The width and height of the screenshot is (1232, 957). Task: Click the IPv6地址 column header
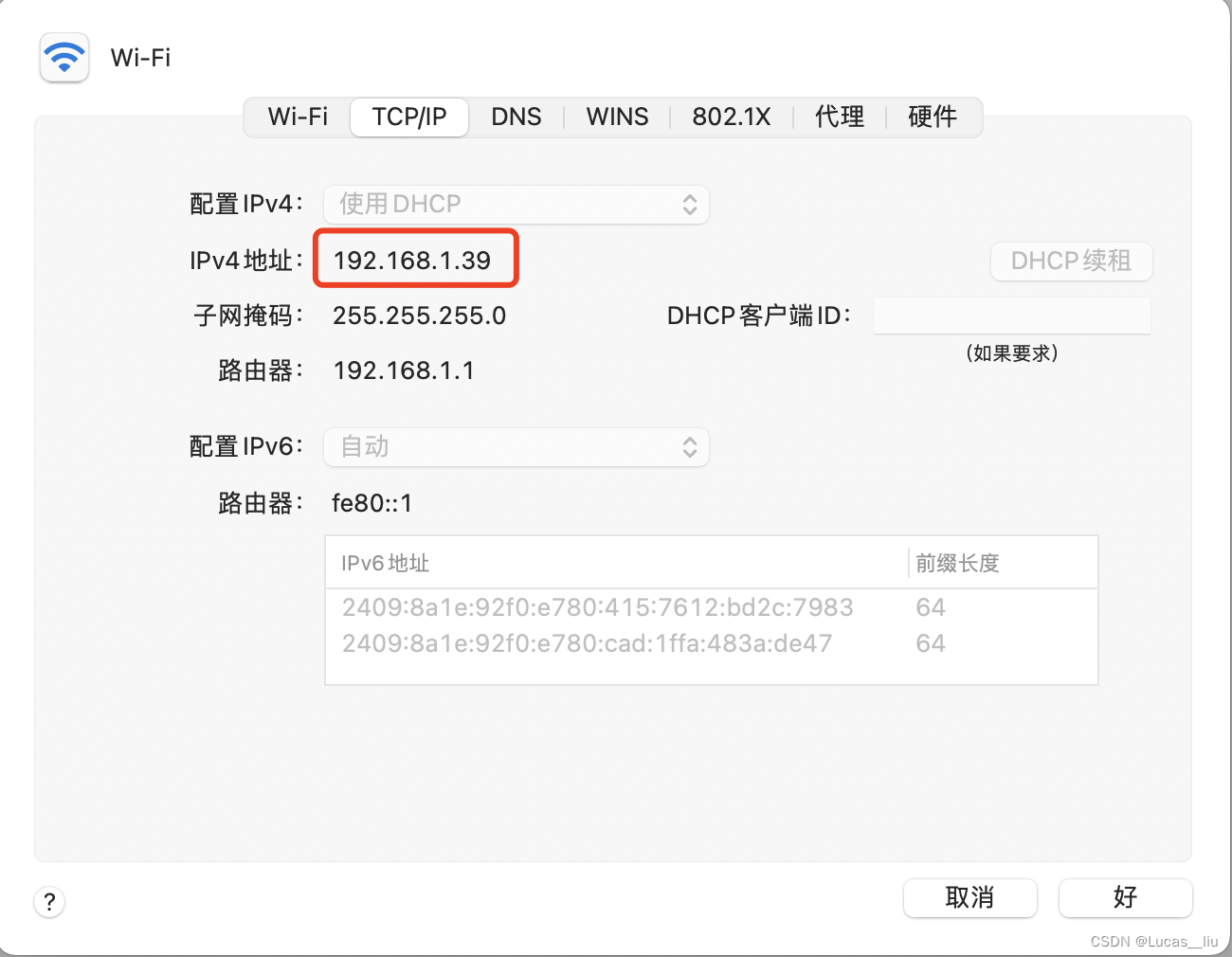pyautogui.click(x=385, y=564)
